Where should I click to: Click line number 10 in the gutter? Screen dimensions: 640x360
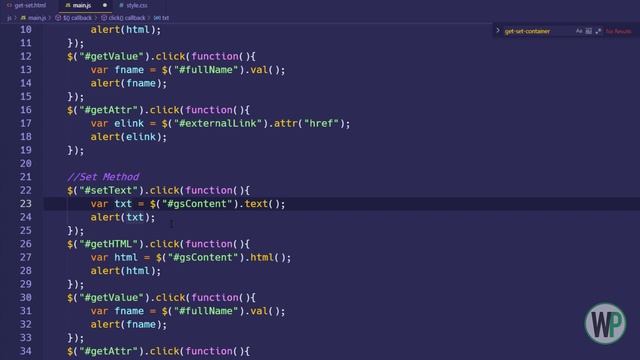[26, 29]
